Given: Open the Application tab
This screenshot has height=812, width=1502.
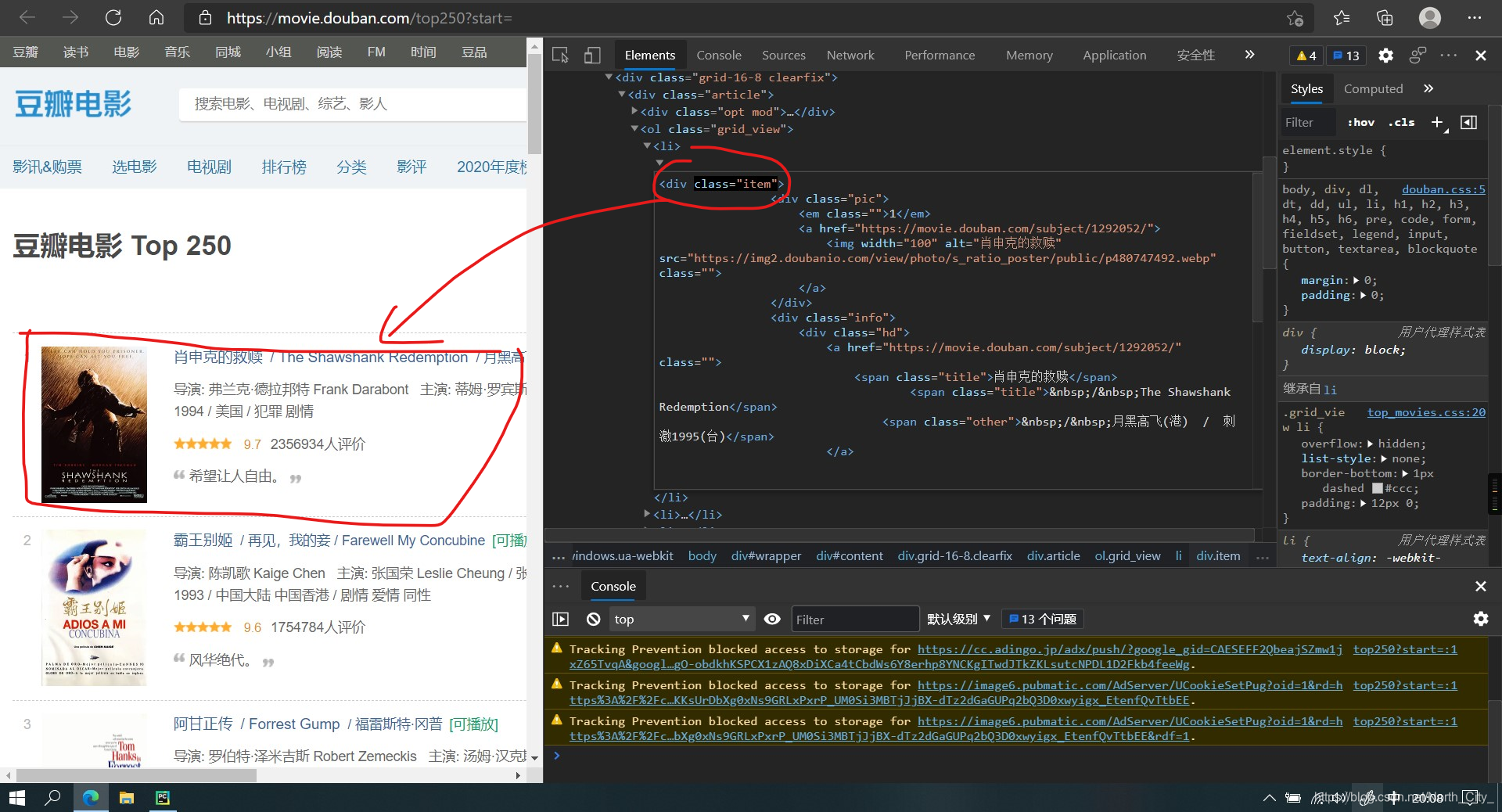Looking at the screenshot, I should (1114, 55).
